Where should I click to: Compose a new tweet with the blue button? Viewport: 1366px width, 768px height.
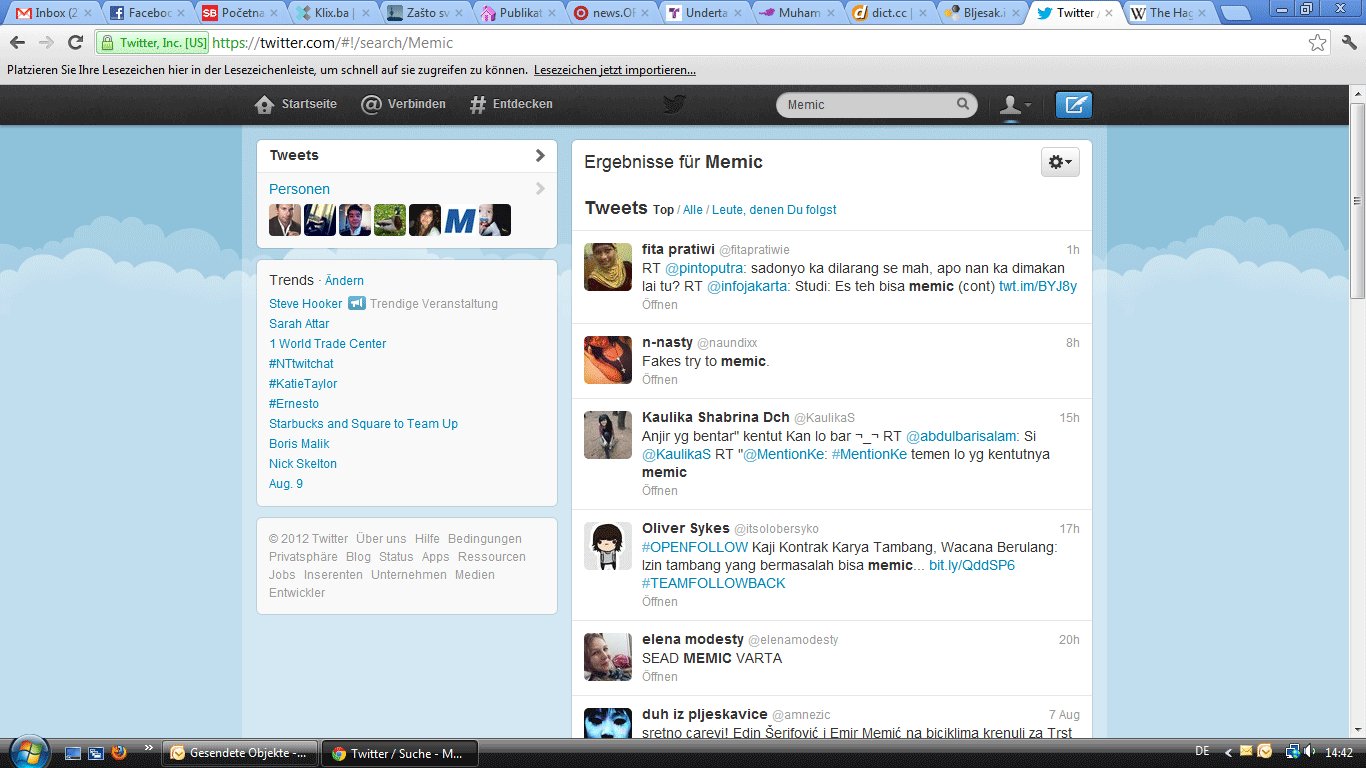point(1074,105)
